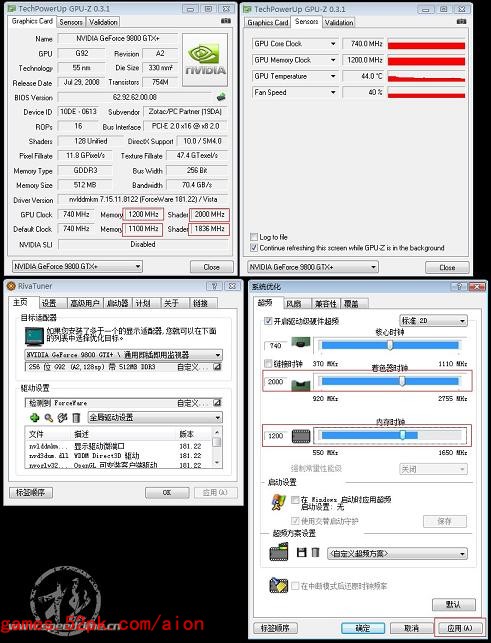Expand the custom overclocking profile dropdown

[x=397, y=554]
